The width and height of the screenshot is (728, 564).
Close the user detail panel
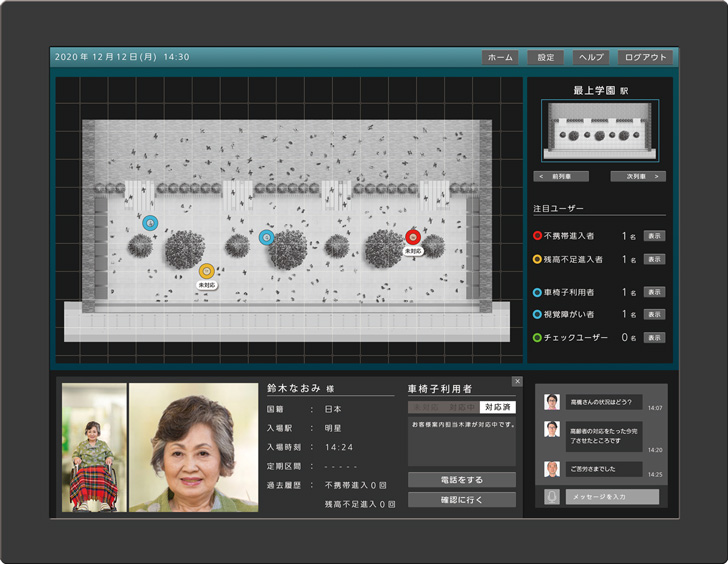517,381
